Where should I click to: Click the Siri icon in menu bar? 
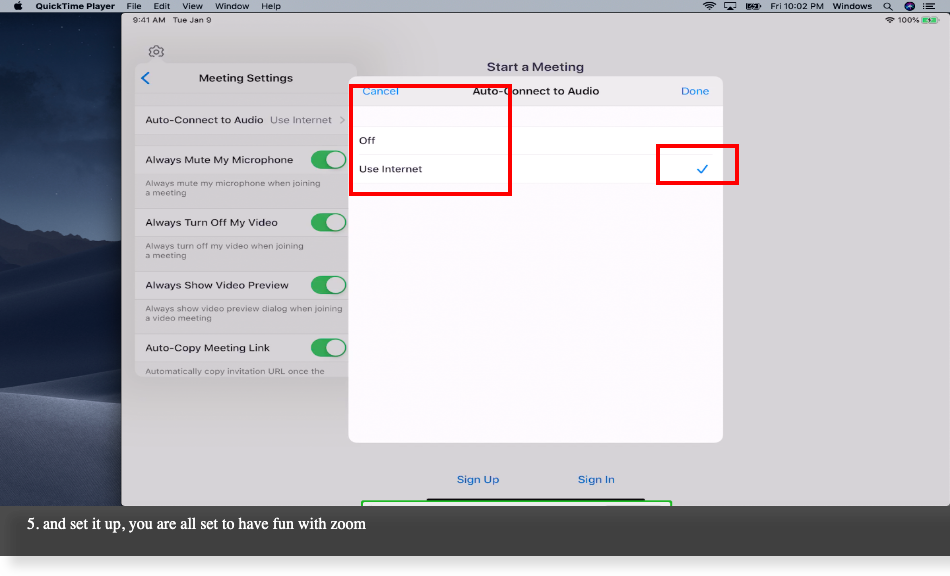point(908,6)
